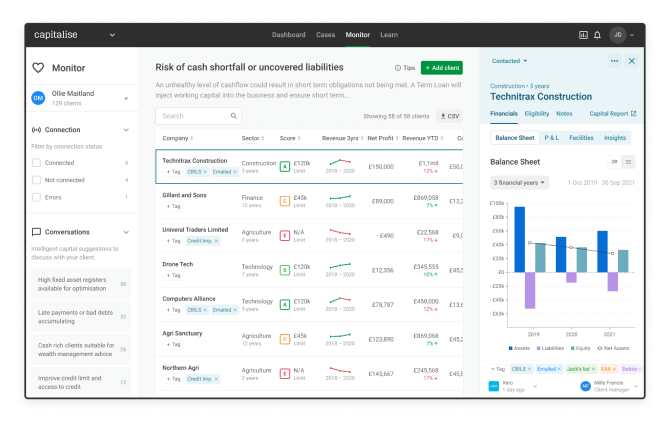Click score grade C badge for Gillard and Sons
Image resolution: width=670 pixels, height=429 pixels.
pos(285,201)
